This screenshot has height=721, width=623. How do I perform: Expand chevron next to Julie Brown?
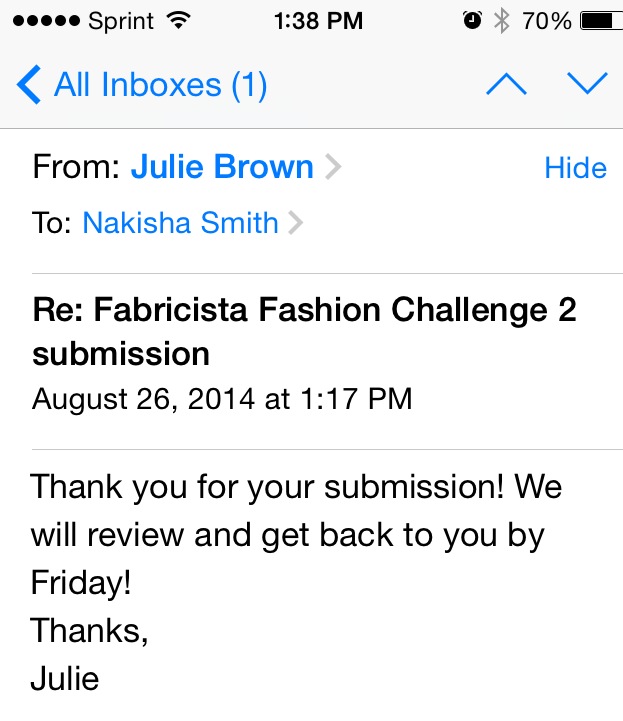click(333, 167)
